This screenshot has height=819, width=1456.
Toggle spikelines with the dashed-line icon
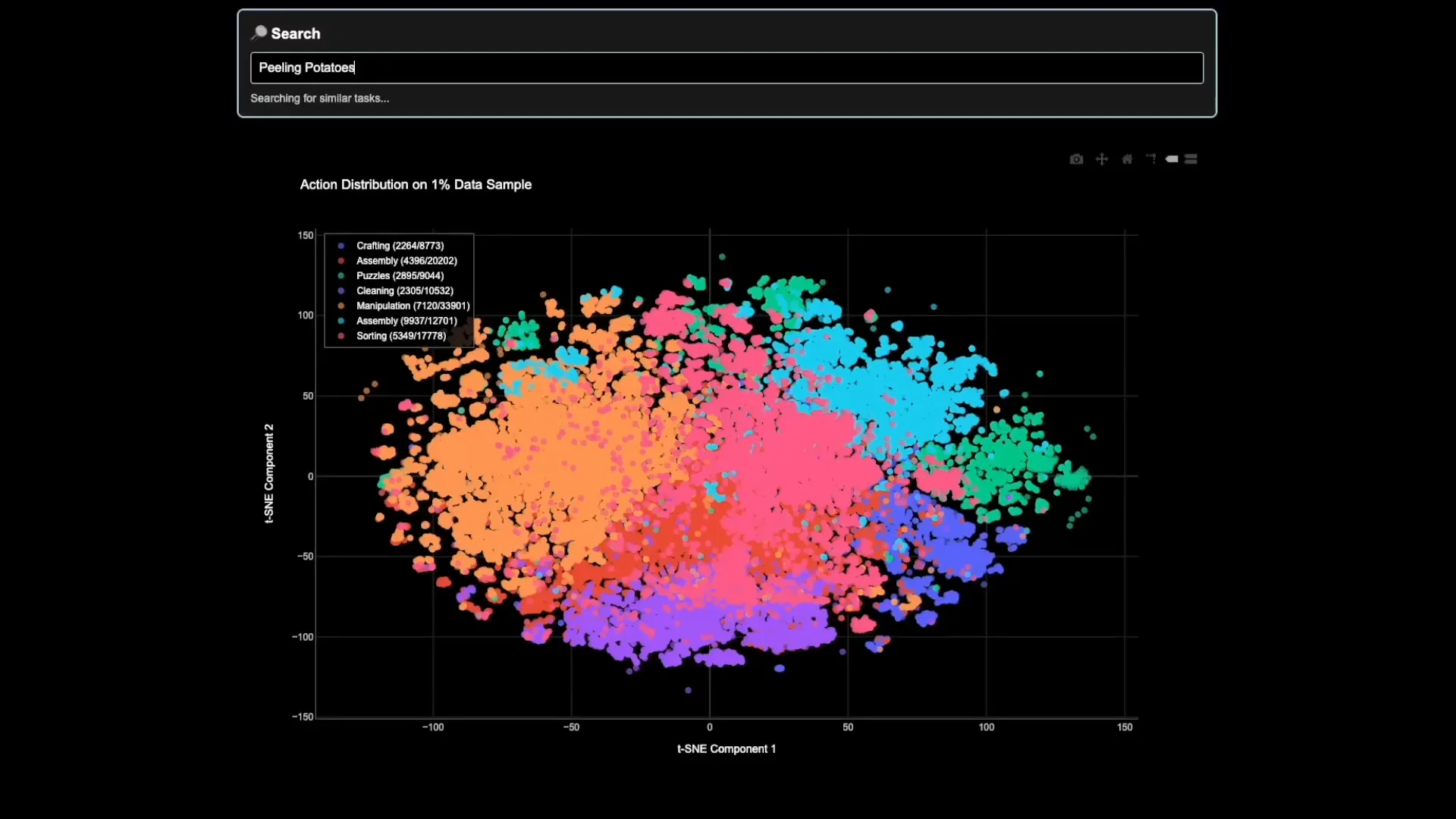point(1151,158)
